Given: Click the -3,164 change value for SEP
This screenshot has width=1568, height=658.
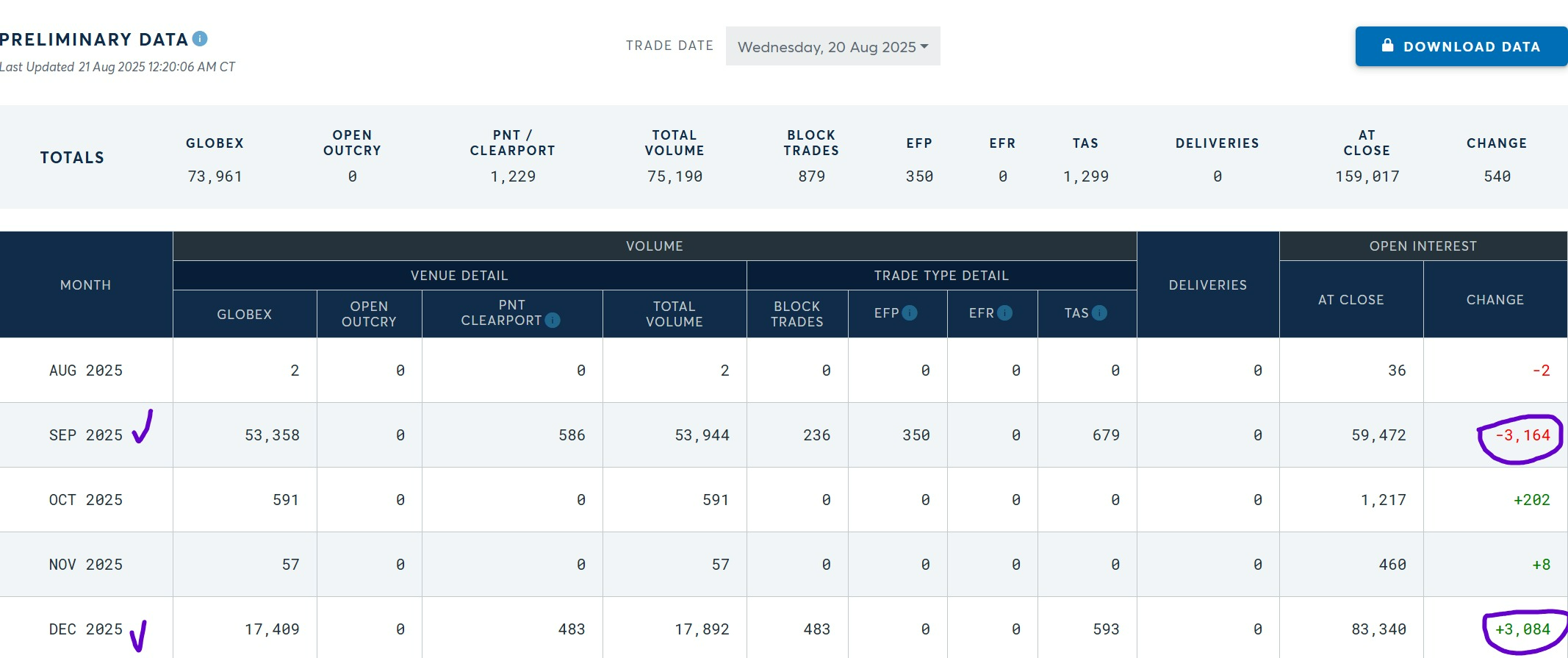Looking at the screenshot, I should point(1522,435).
